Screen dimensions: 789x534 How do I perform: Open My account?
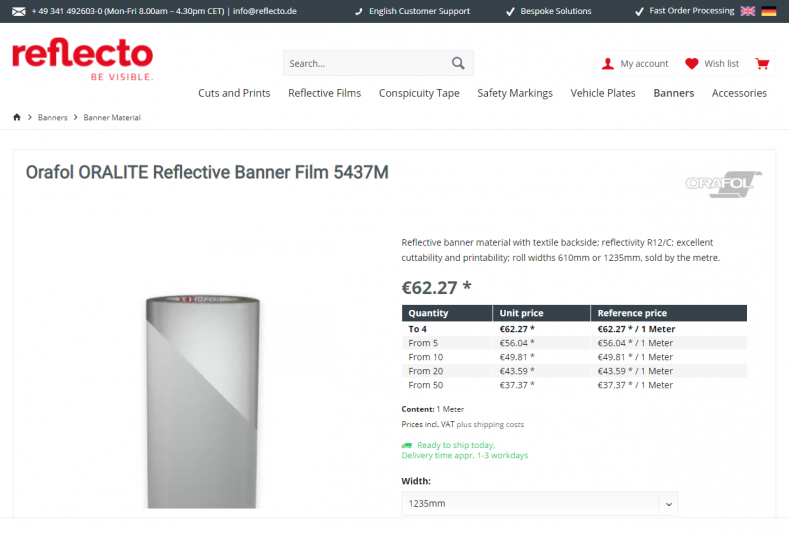(635, 63)
